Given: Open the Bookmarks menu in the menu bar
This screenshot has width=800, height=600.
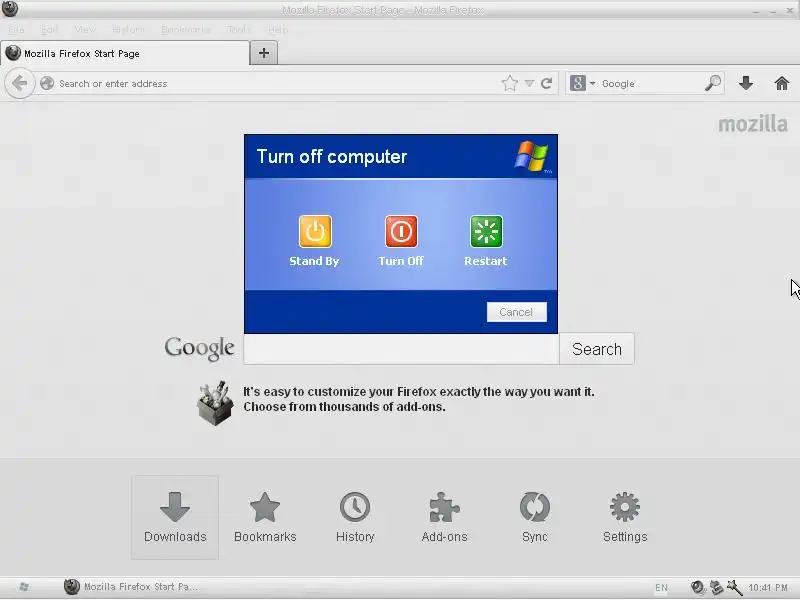Looking at the screenshot, I should 186,30.
